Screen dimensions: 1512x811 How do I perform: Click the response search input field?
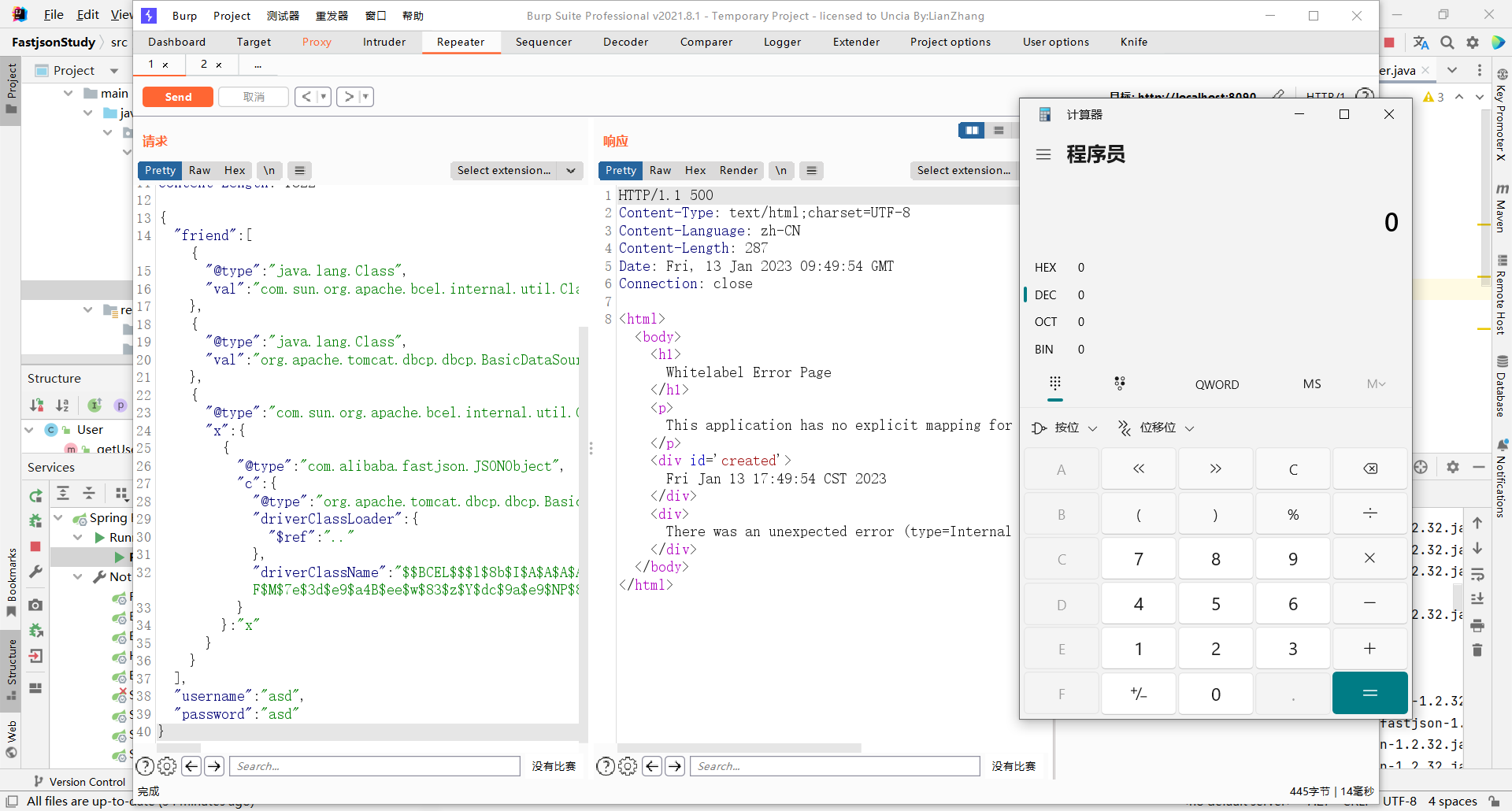pos(835,766)
